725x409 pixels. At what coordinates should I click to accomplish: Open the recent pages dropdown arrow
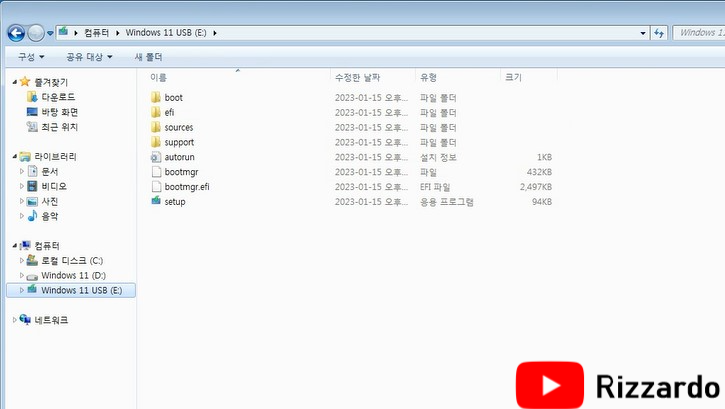50,33
